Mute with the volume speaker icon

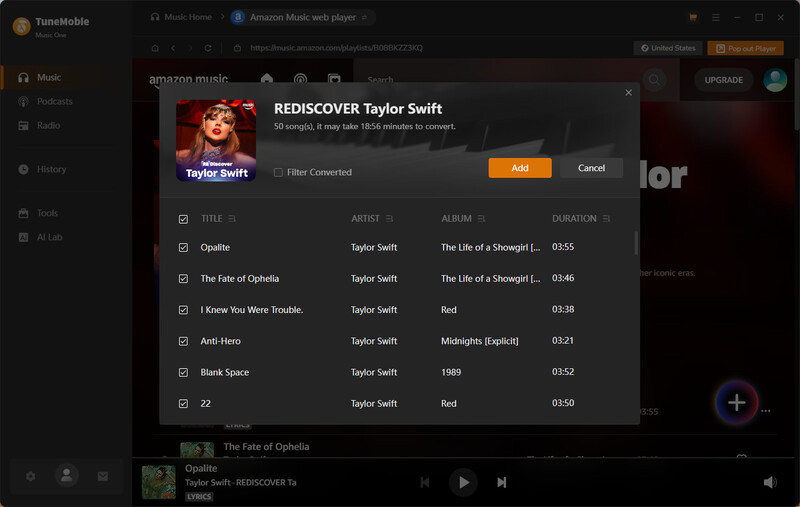click(770, 483)
